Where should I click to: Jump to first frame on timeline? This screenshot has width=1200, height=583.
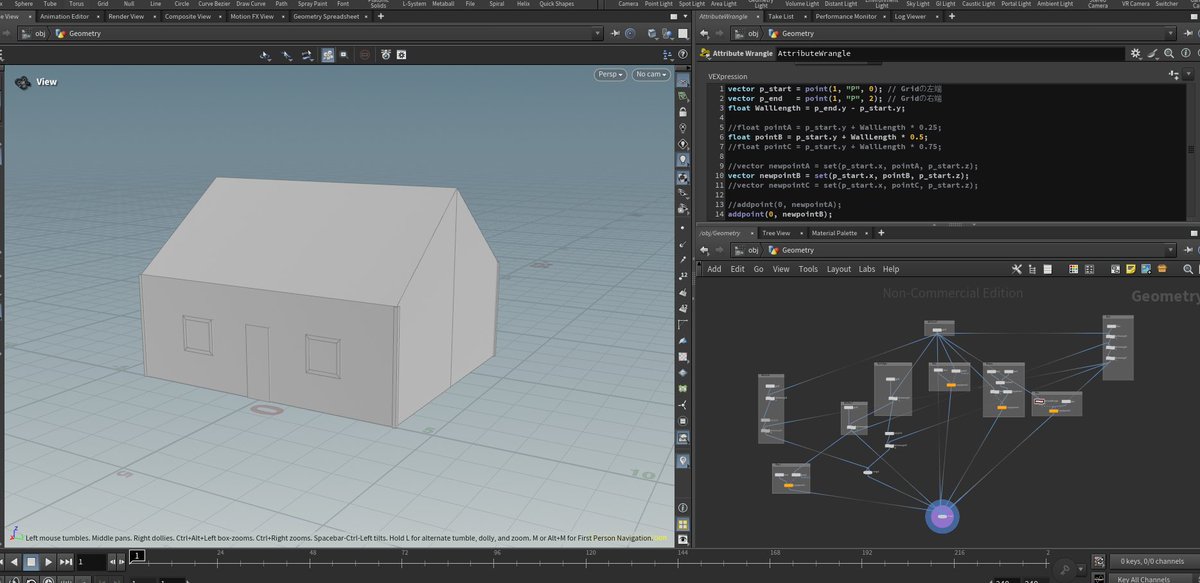[x=4, y=563]
